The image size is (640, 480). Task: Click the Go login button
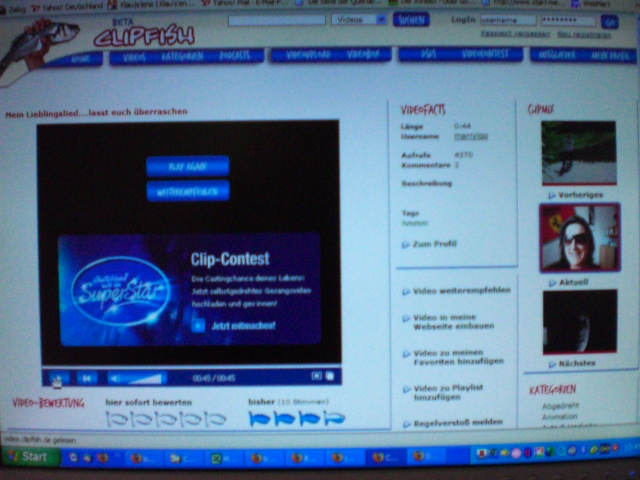[610, 22]
